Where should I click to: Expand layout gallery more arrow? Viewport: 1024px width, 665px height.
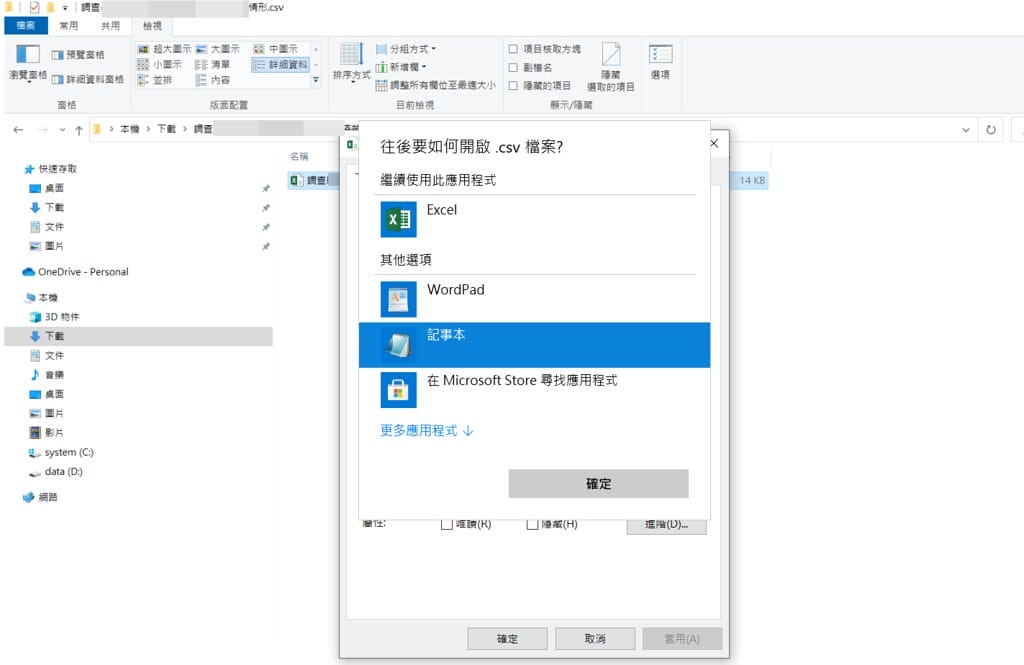(316, 80)
